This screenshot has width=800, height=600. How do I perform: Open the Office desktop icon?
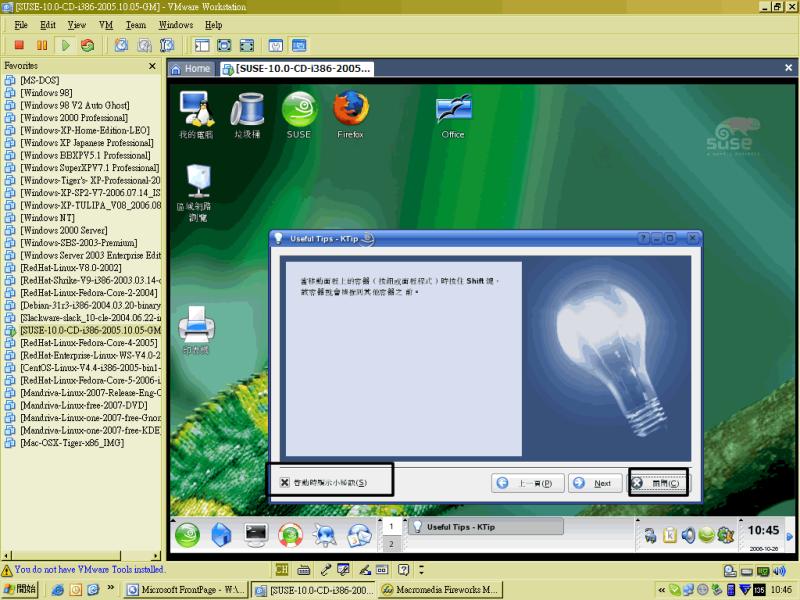[x=453, y=115]
